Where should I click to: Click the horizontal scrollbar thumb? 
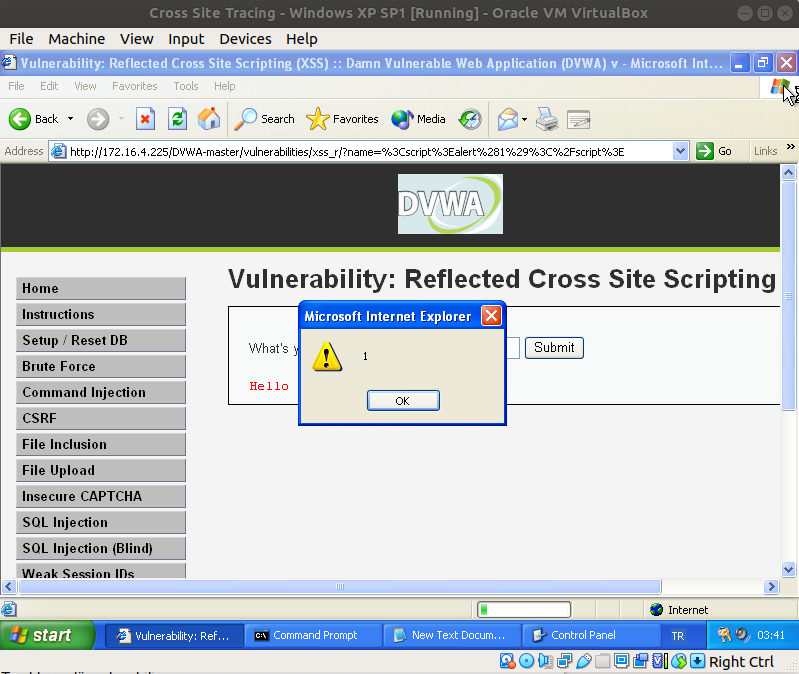click(x=340, y=586)
